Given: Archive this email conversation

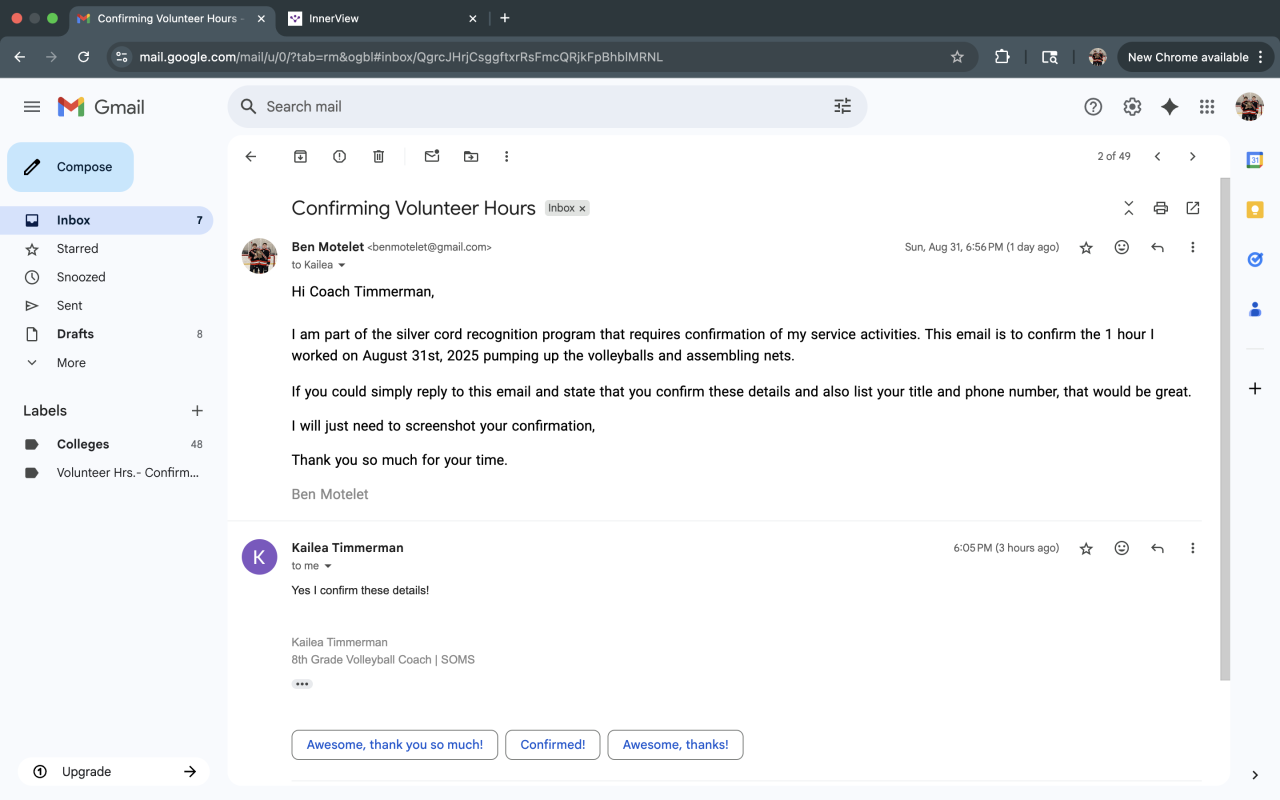Looking at the screenshot, I should click(300, 156).
